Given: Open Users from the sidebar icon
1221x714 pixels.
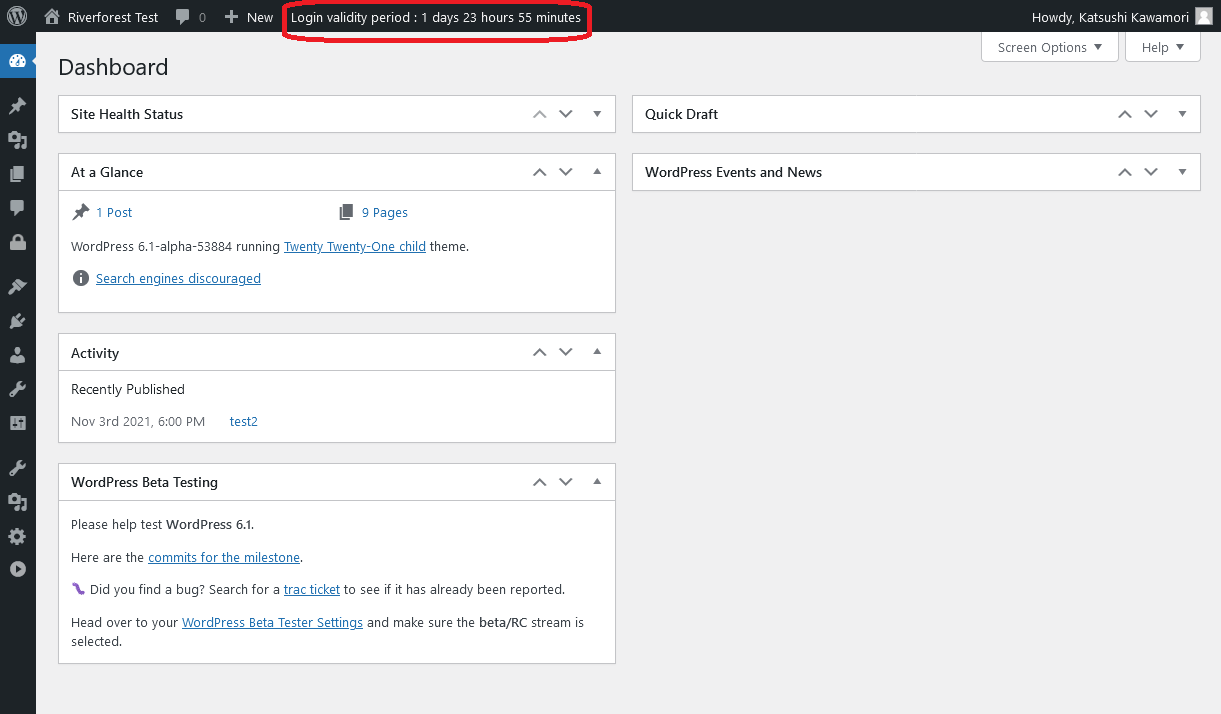Looking at the screenshot, I should [x=17, y=355].
